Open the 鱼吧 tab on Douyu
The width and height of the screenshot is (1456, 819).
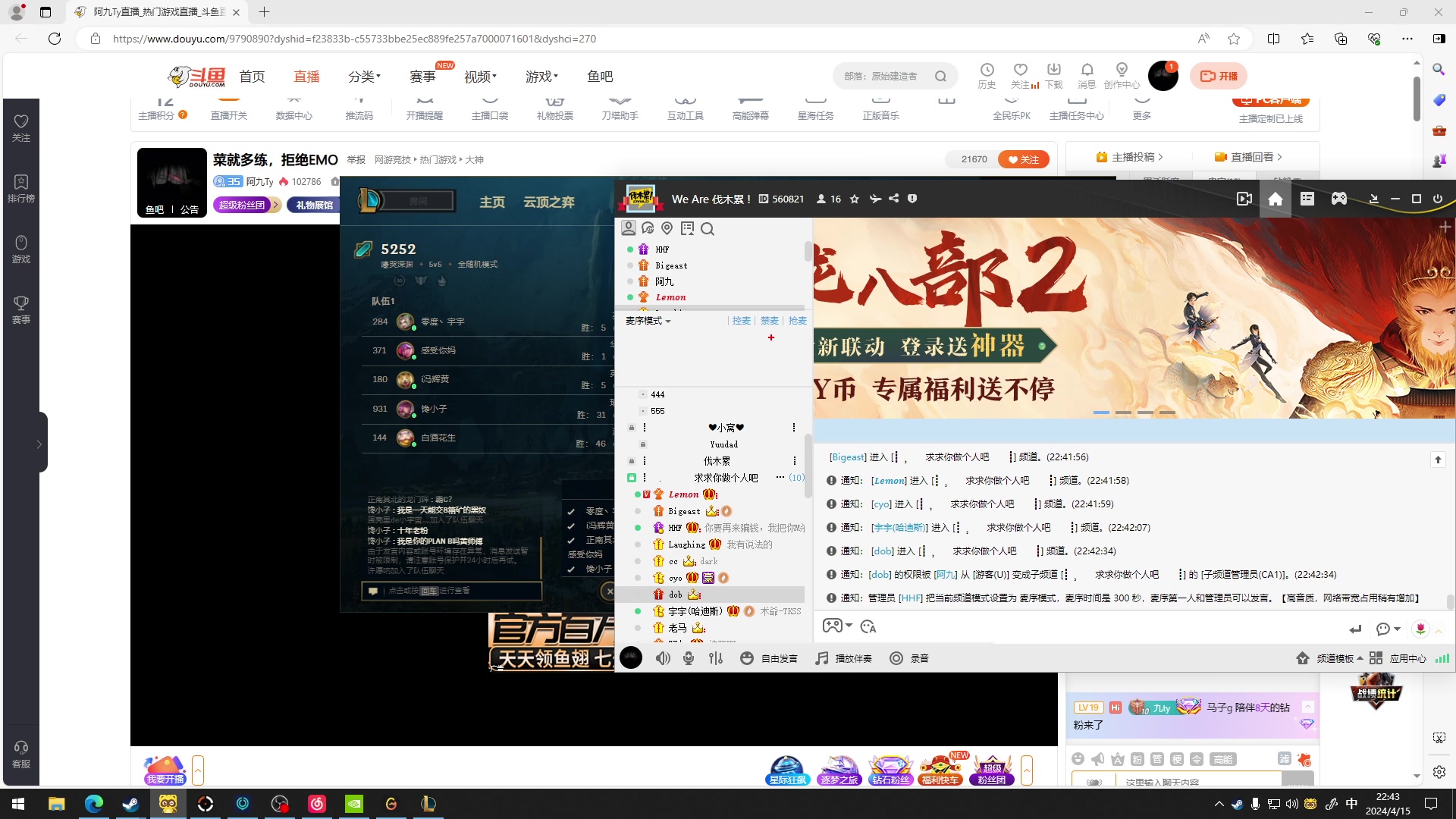click(600, 77)
